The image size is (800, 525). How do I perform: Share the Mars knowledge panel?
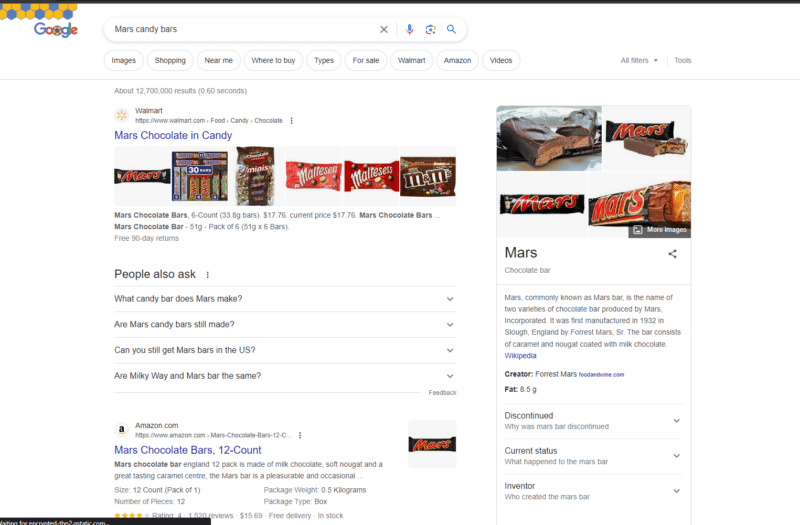point(673,254)
